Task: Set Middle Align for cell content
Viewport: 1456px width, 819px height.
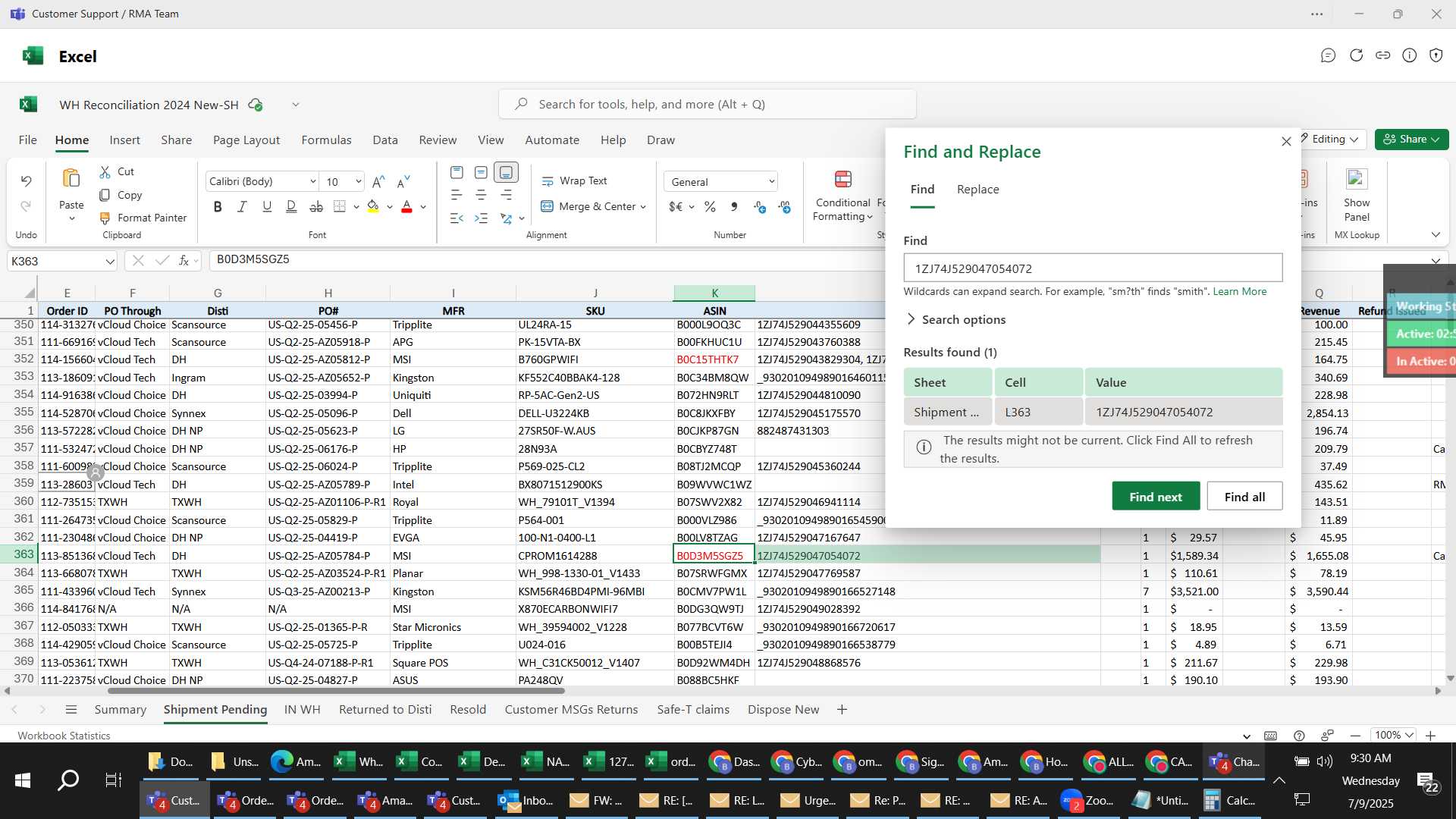Action: click(x=481, y=173)
